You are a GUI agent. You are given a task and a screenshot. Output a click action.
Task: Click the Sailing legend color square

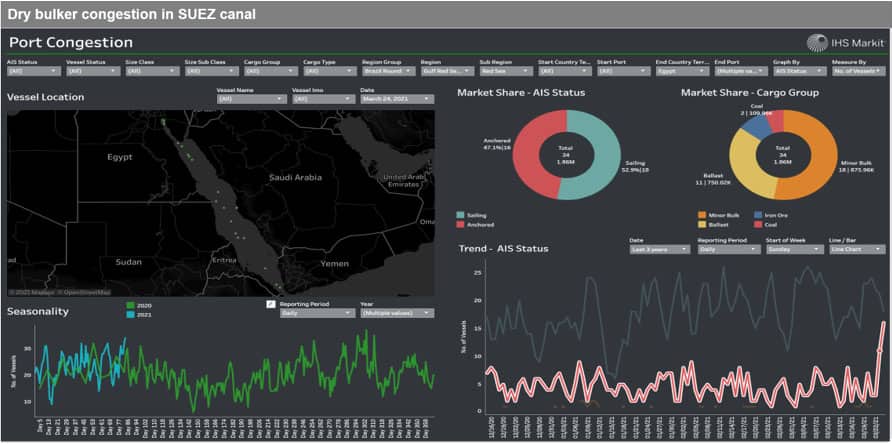[x=460, y=214]
